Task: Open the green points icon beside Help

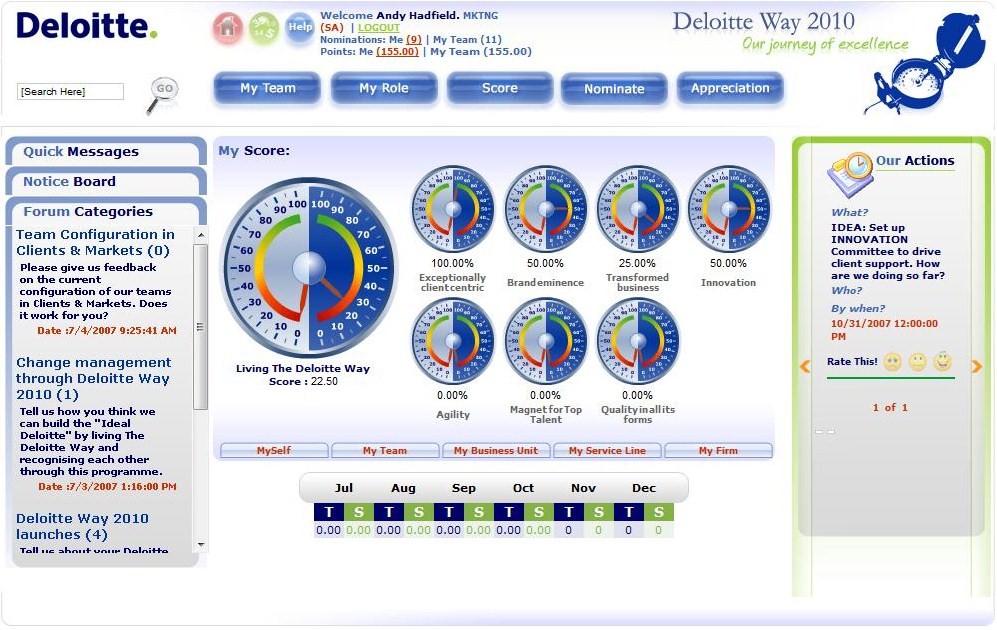Action: pyautogui.click(x=263, y=29)
